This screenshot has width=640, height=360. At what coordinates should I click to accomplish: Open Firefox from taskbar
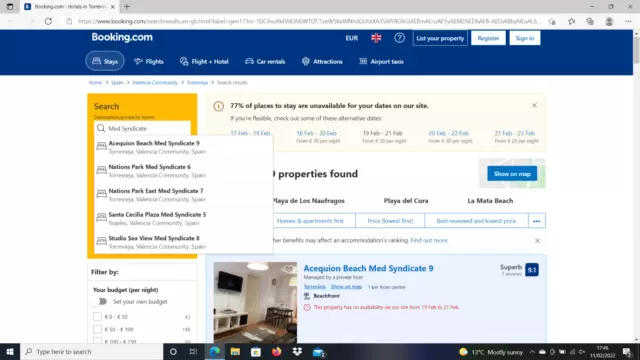tap(276, 351)
